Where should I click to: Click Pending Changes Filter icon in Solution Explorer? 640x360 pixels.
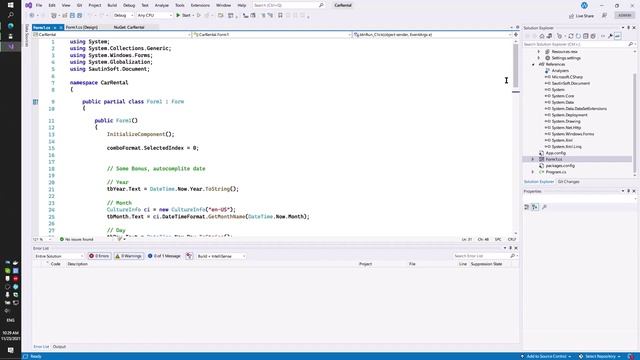pyautogui.click(x=560, y=36)
